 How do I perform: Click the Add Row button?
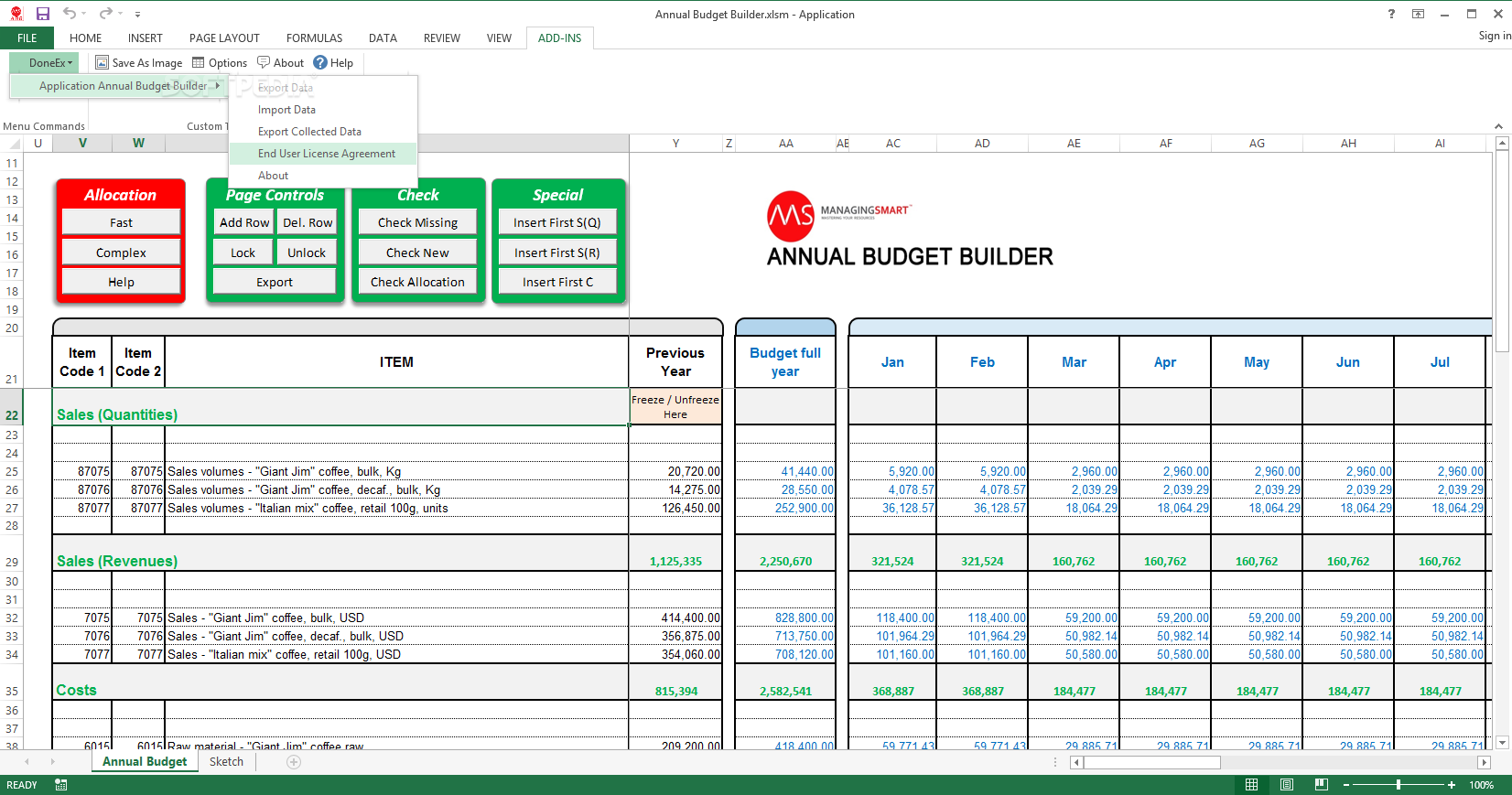pos(244,222)
